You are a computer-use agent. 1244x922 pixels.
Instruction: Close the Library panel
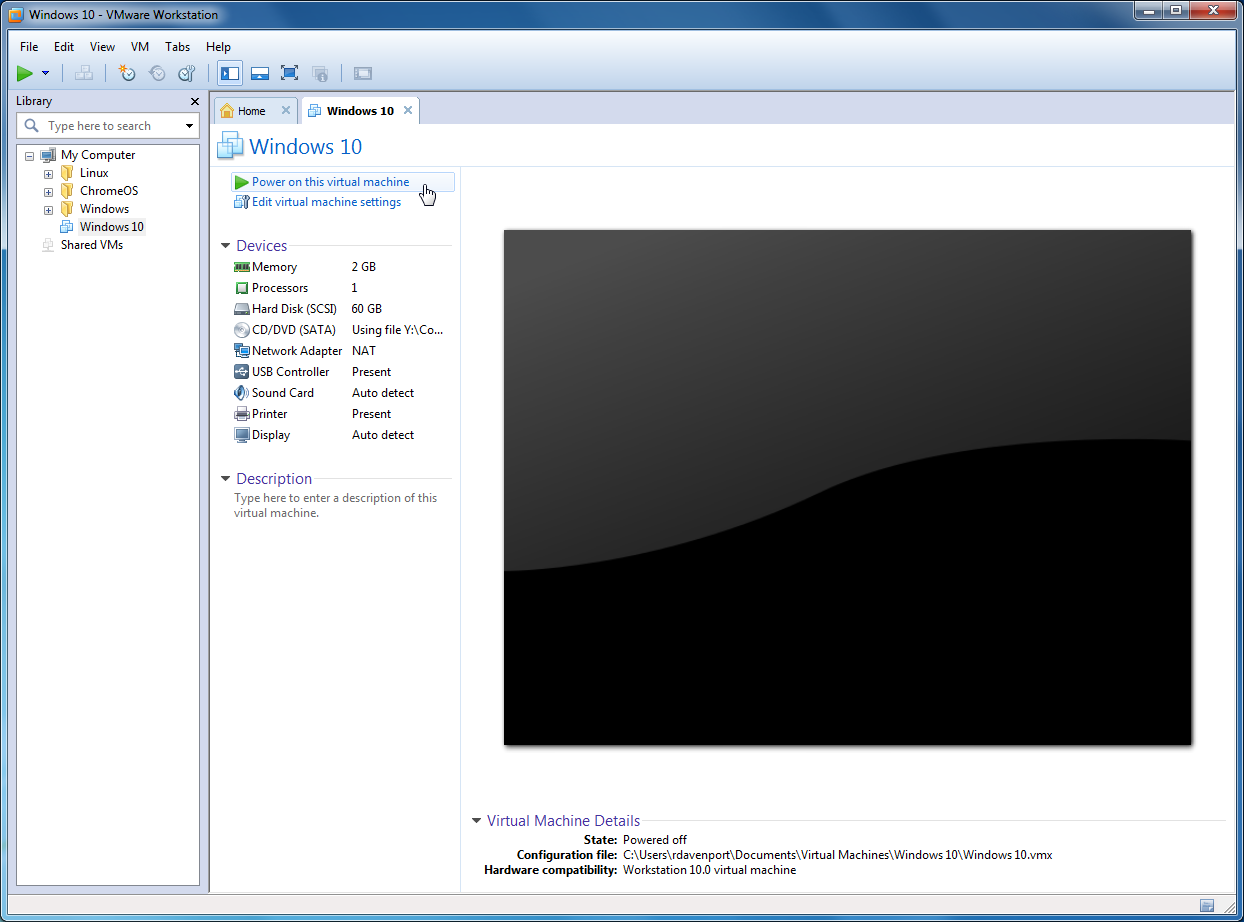pyautogui.click(x=195, y=101)
